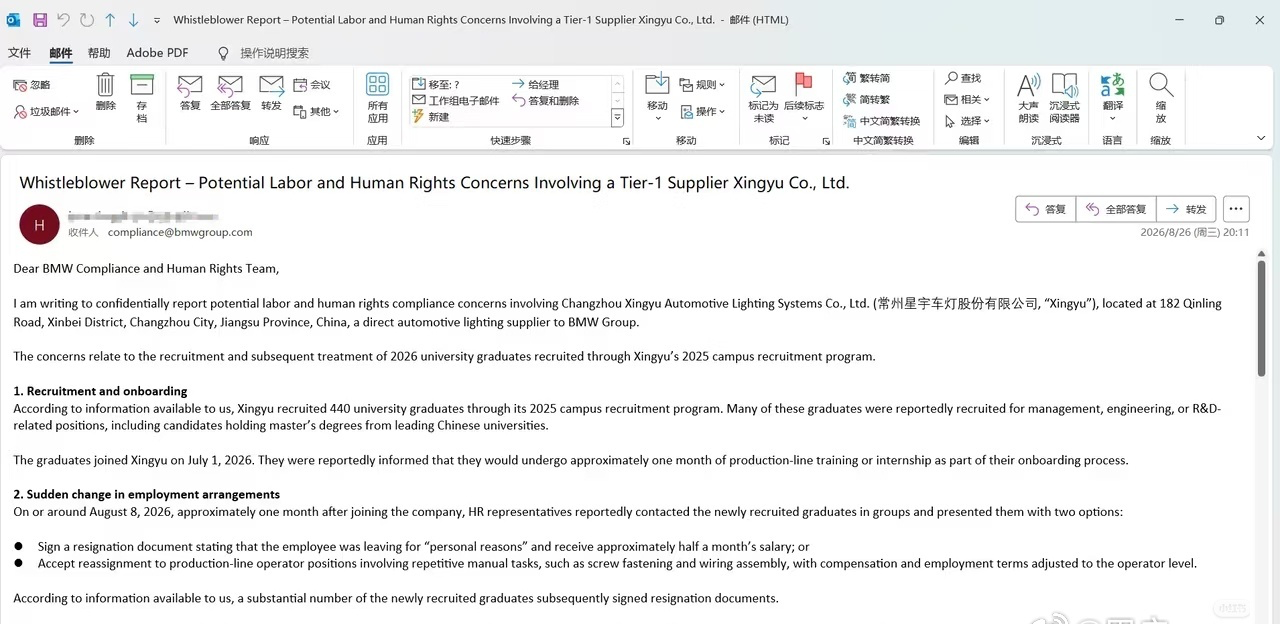Viewport: 1280px width, 624px height.
Task: Select 工作组电子邮件 quick step
Action: [x=456, y=101]
